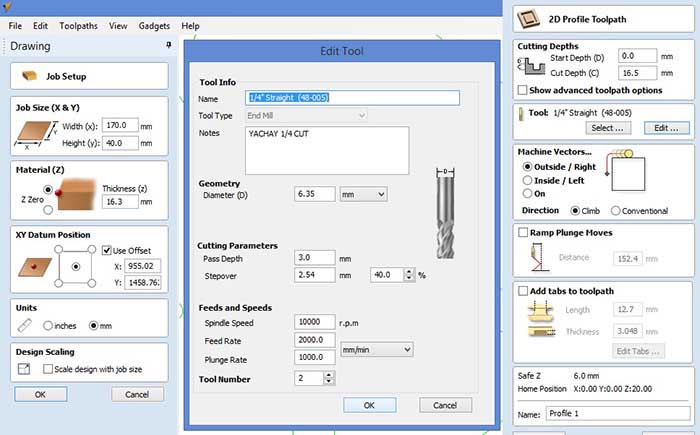
Task: Select Inside / Left machine vectors
Action: (x=527, y=180)
